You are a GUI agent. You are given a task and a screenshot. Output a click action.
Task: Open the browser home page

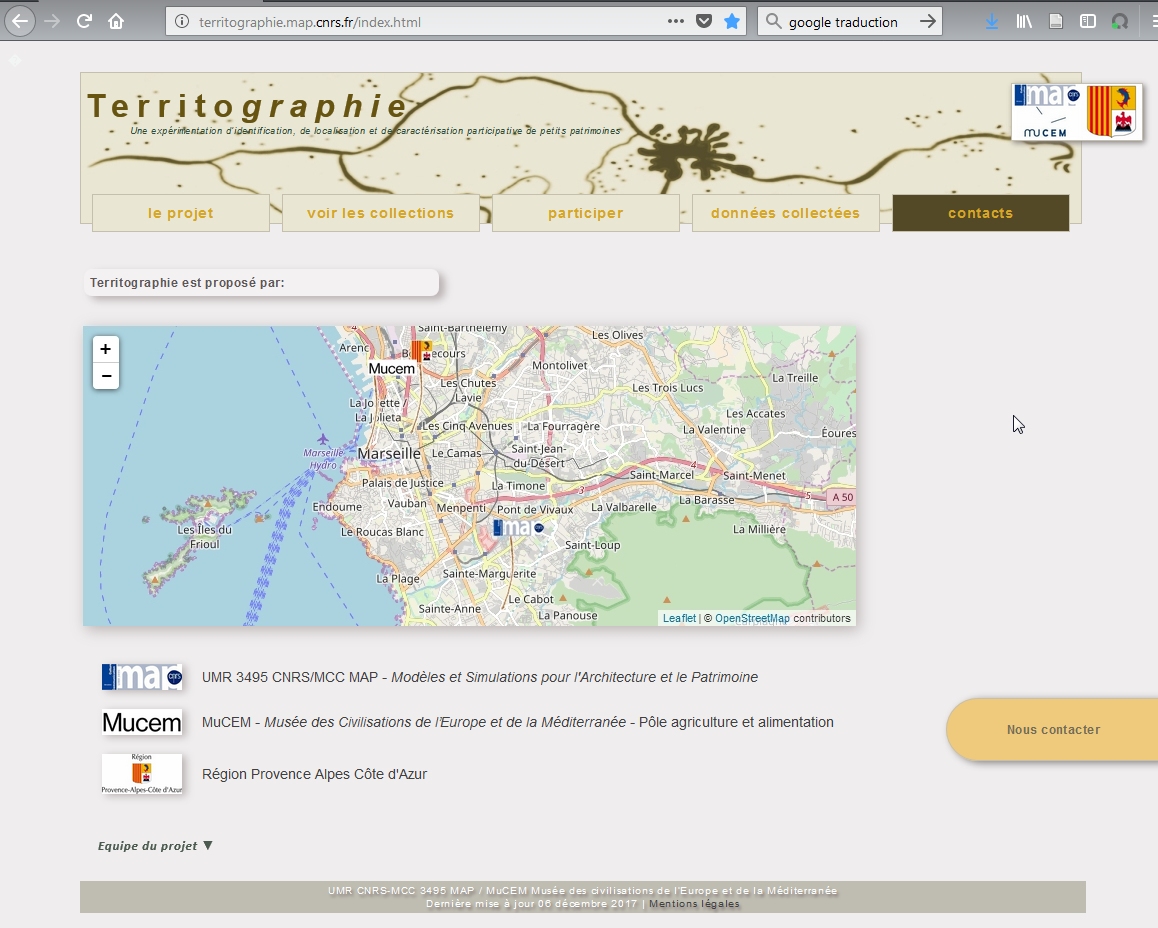116,21
